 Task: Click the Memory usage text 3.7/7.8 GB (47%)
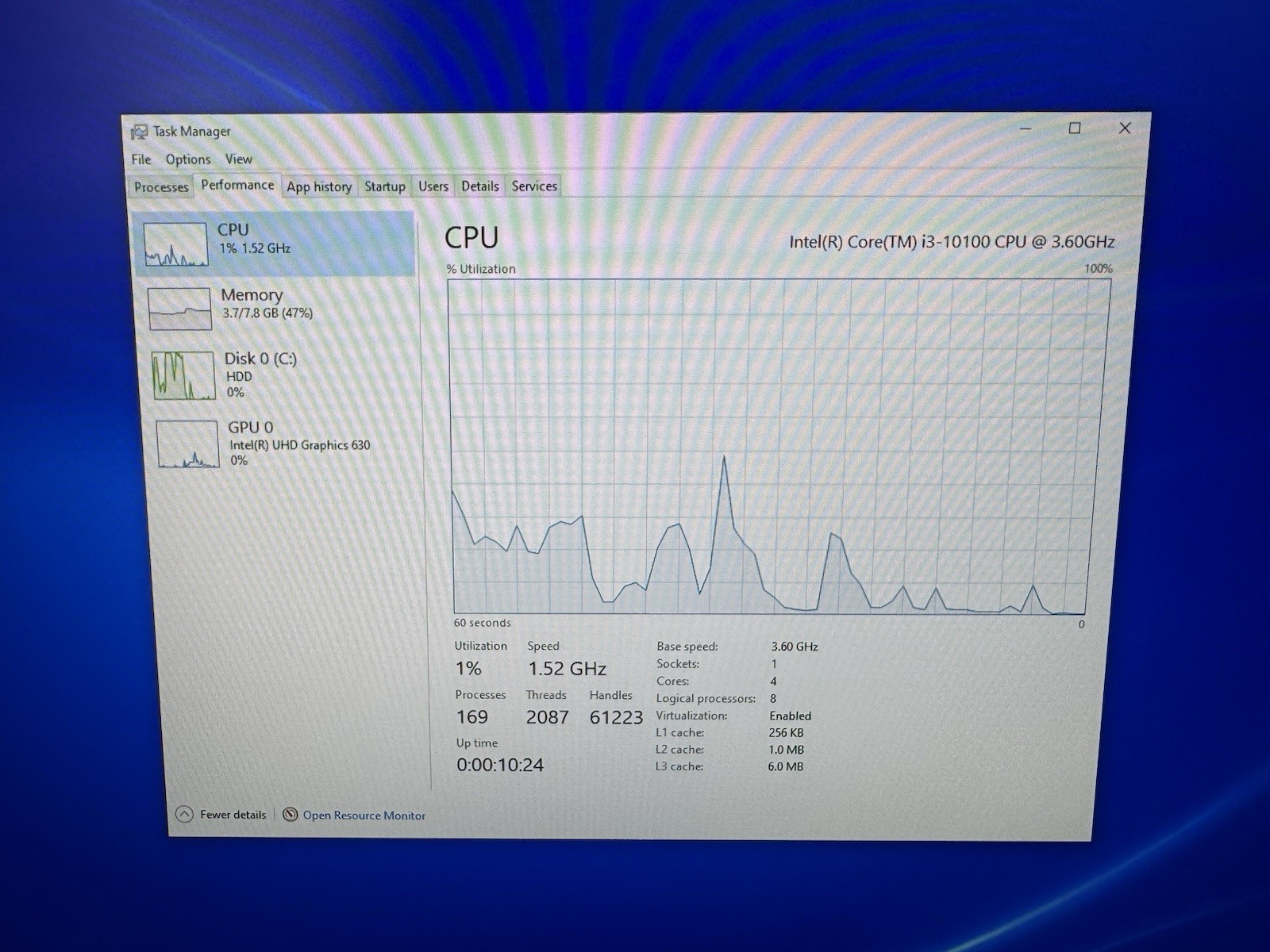[x=267, y=313]
